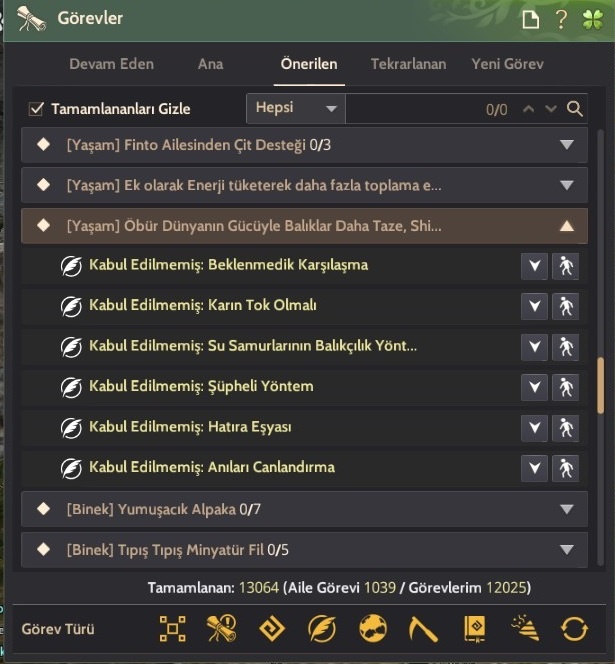Click the navigate icon for Şüpheli Yöntem
615x664 pixels.
[x=565, y=387]
